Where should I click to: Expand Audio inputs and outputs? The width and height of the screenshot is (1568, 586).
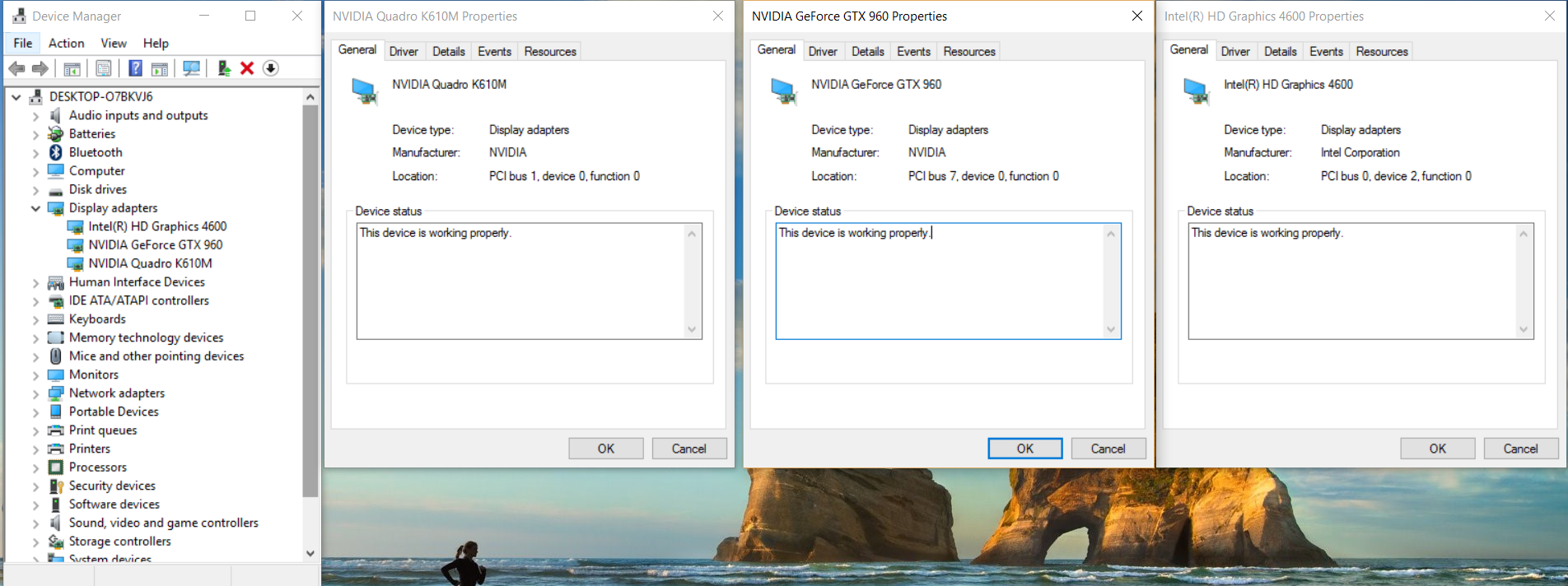click(x=35, y=116)
